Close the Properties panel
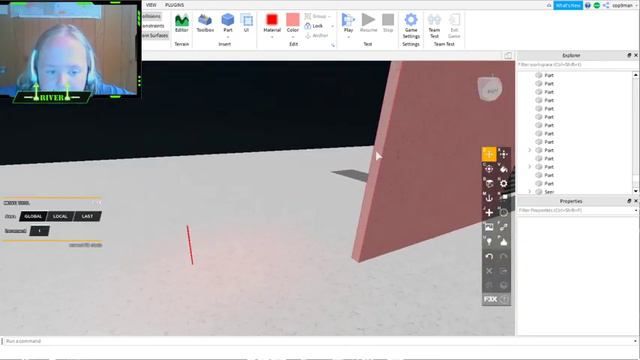 (x=636, y=201)
